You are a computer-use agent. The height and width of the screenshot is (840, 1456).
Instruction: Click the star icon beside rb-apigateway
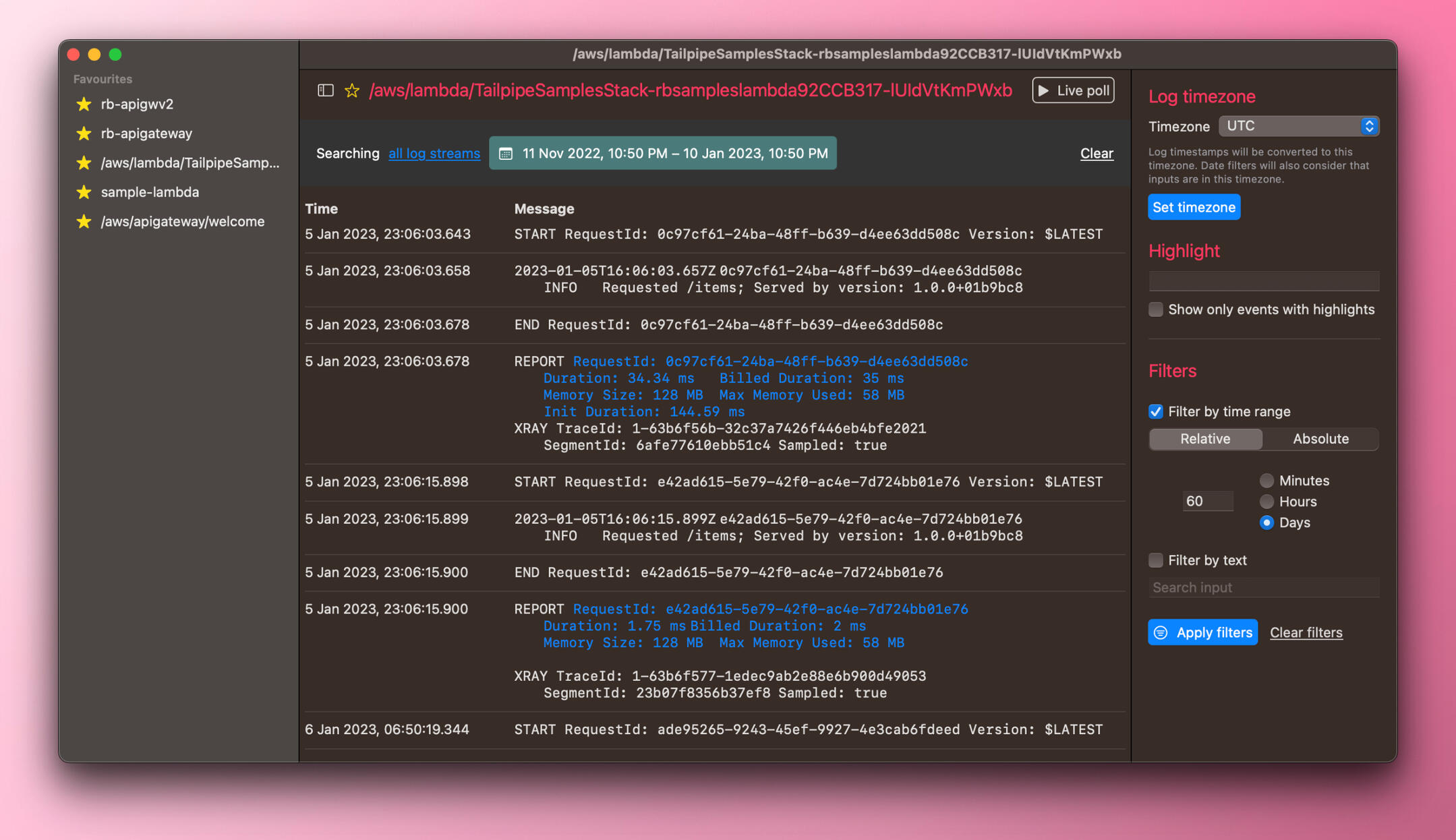(84, 133)
